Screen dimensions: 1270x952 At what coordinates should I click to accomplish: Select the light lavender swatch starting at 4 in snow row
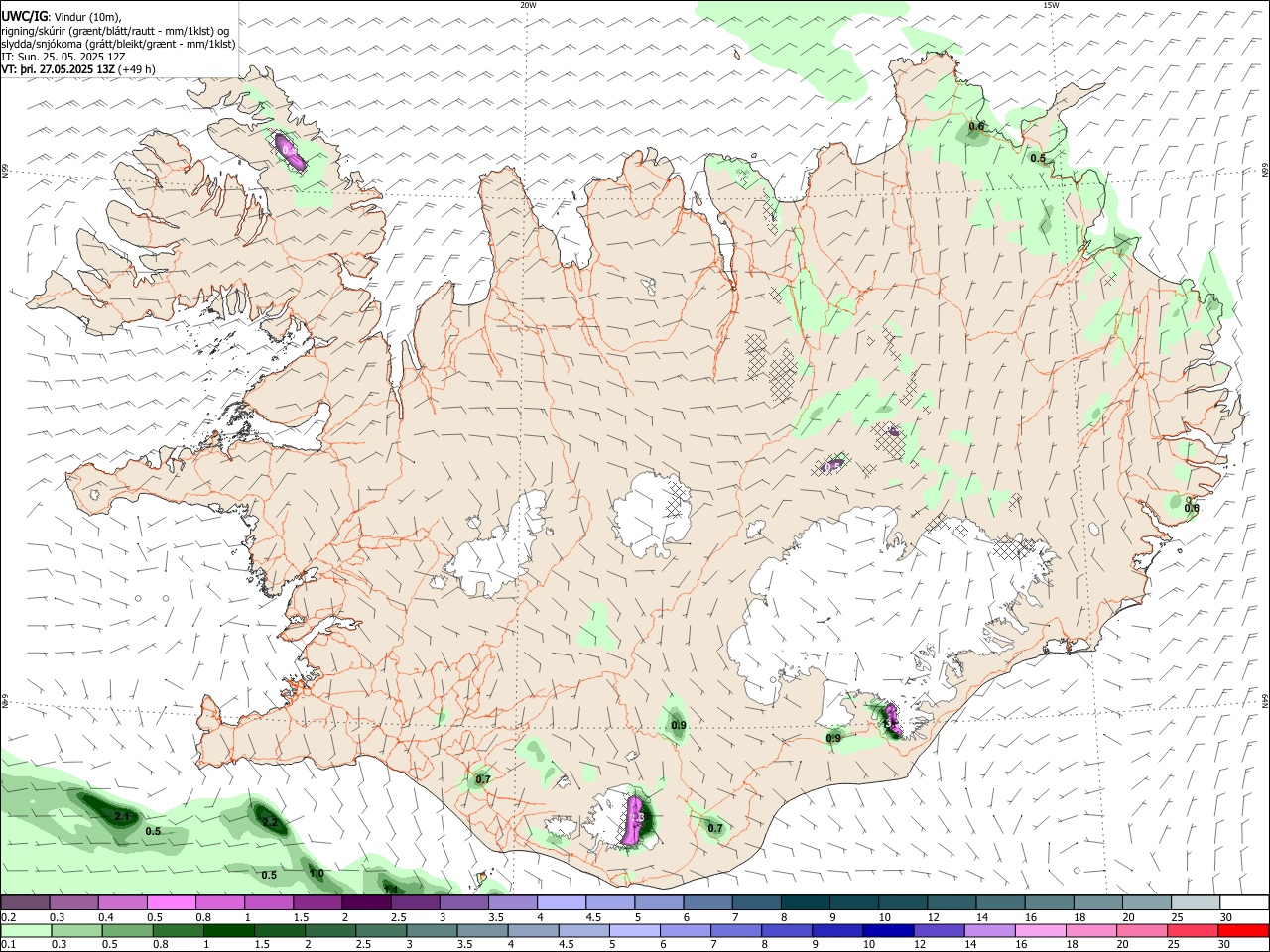tap(561, 903)
